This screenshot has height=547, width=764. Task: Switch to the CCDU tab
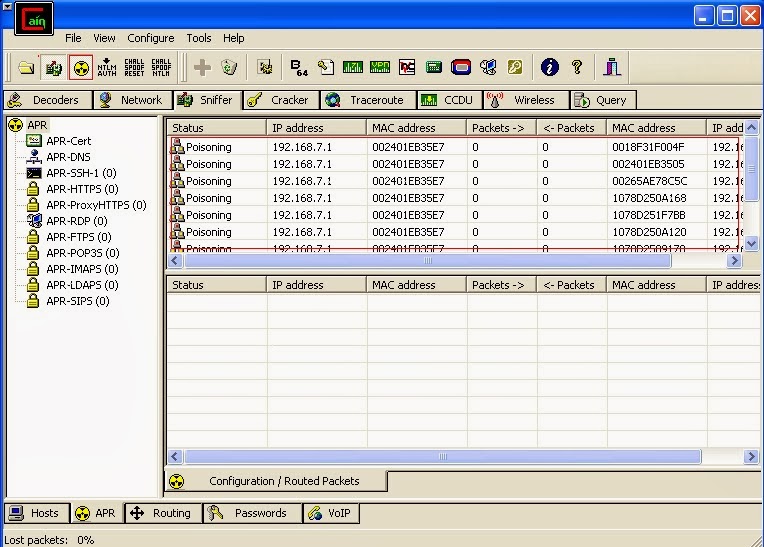click(449, 100)
